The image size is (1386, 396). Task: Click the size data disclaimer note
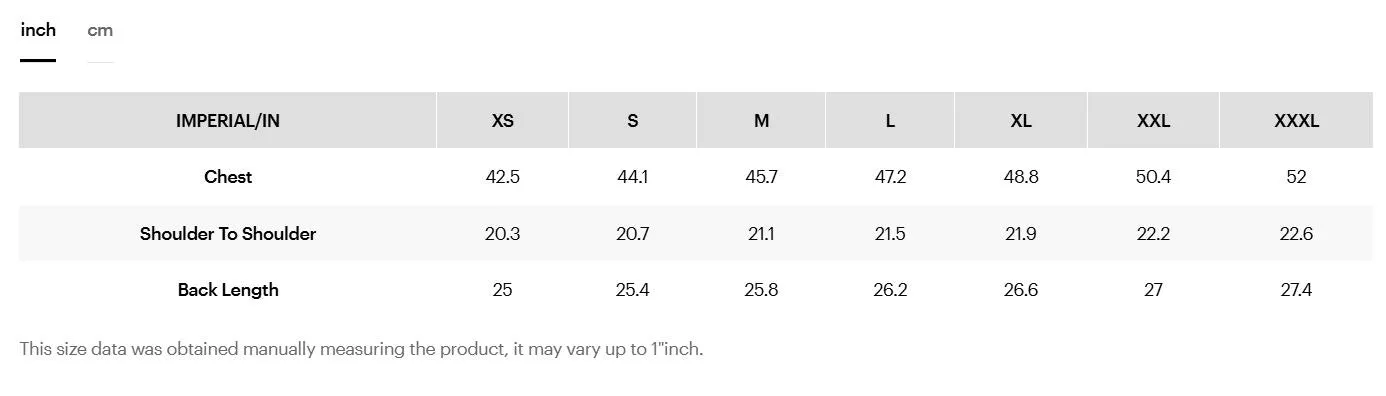[361, 350]
